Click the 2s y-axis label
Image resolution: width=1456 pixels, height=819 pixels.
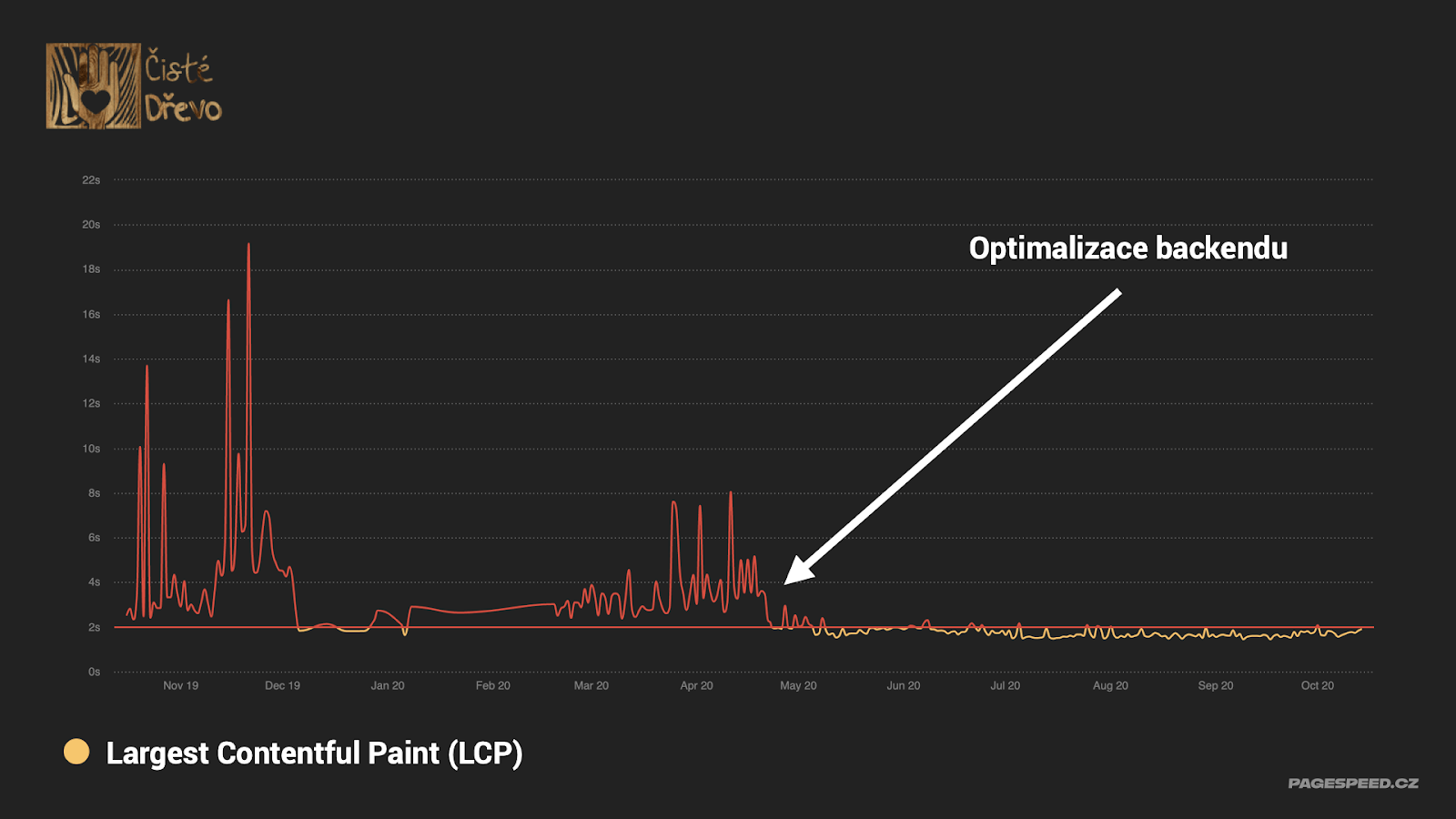[x=94, y=627]
